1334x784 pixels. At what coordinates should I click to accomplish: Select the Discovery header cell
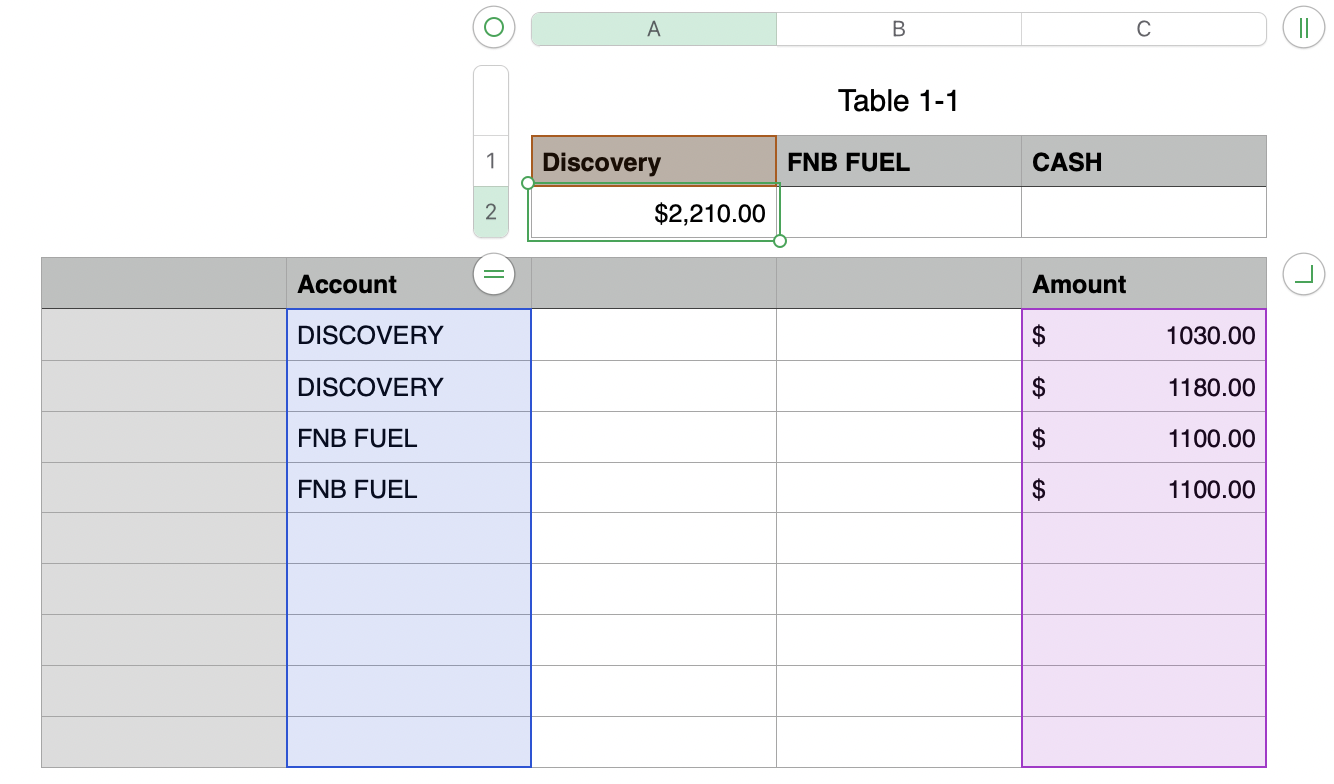coord(654,162)
